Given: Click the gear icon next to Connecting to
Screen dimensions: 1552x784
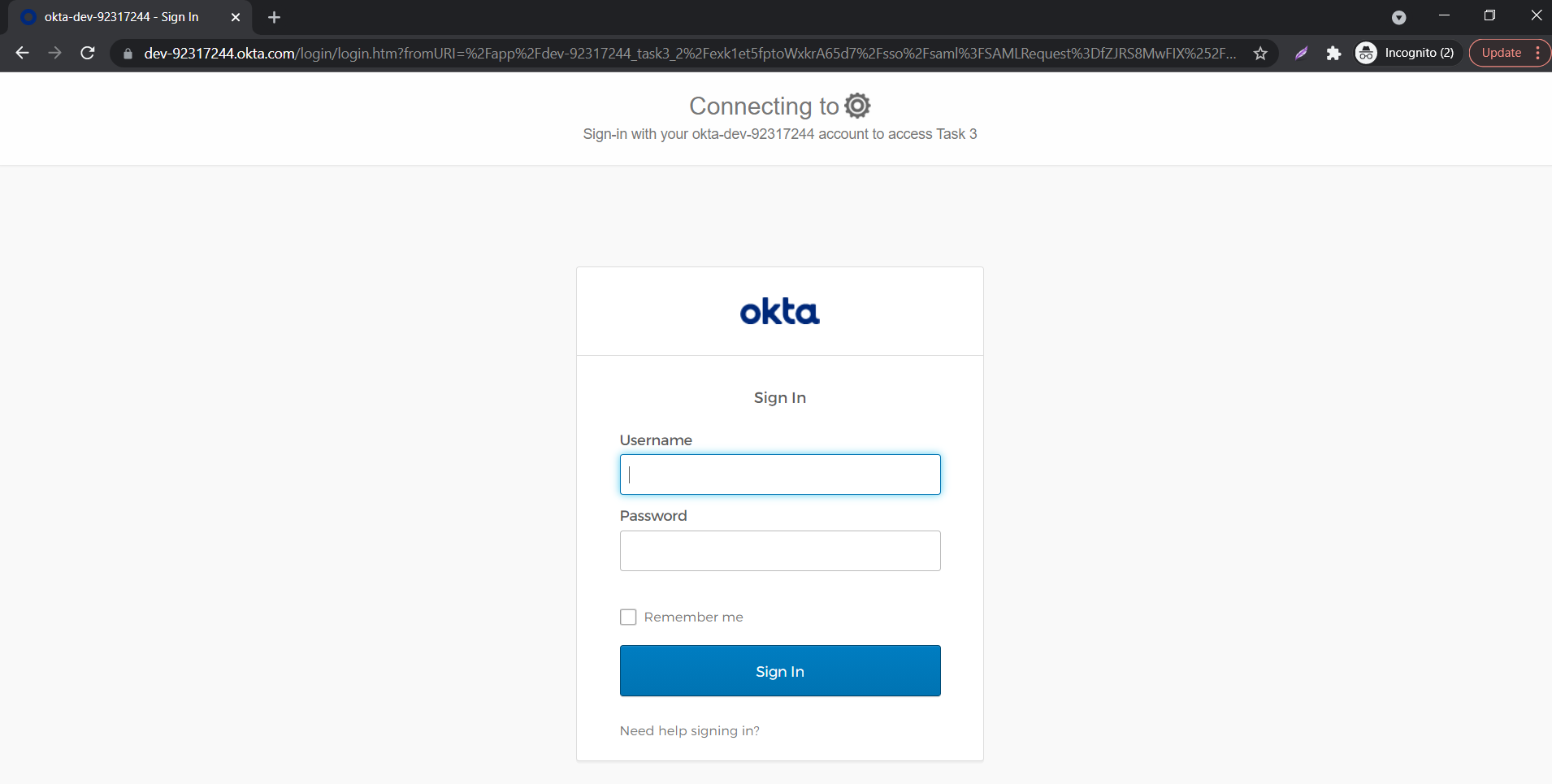Looking at the screenshot, I should coord(856,105).
